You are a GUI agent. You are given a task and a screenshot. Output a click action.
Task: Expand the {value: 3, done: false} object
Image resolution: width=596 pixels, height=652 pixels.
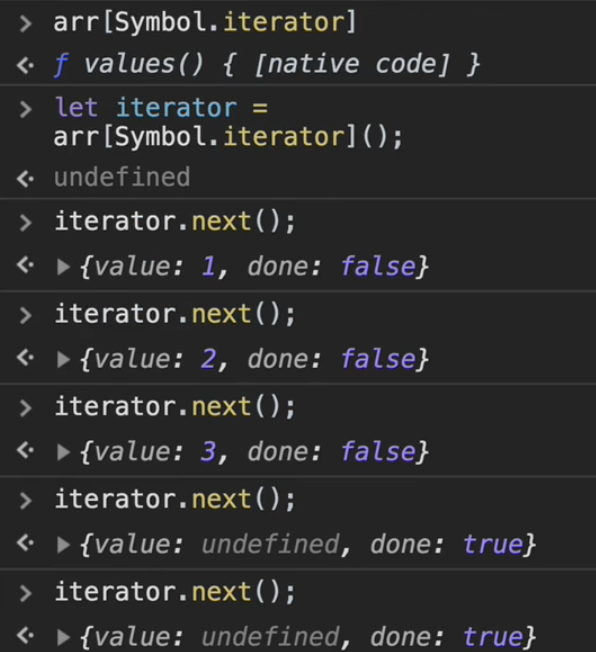(x=63, y=452)
